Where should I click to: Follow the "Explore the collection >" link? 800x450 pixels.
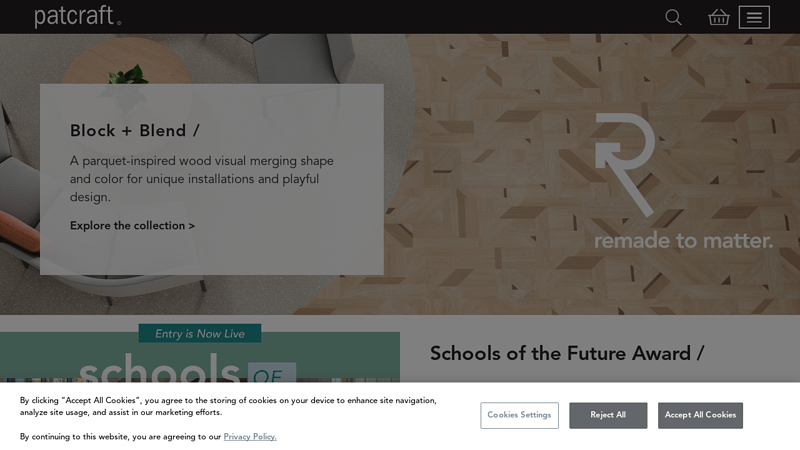click(132, 226)
